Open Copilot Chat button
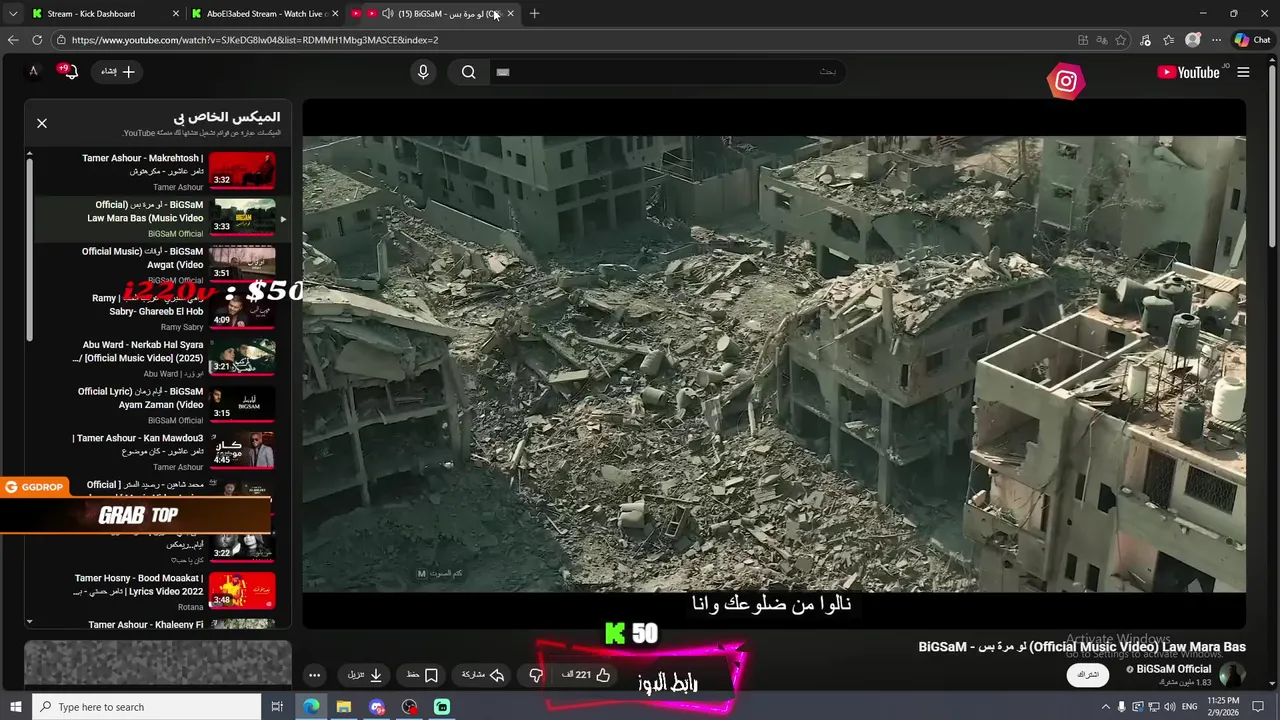 click(x=1252, y=40)
